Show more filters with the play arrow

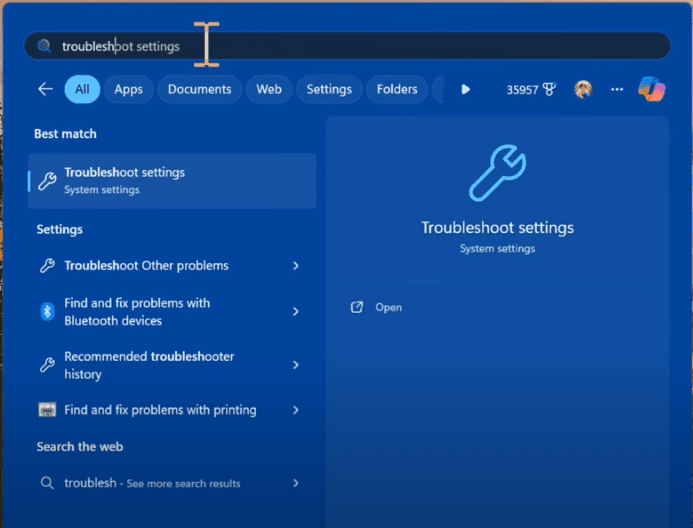[x=465, y=90]
